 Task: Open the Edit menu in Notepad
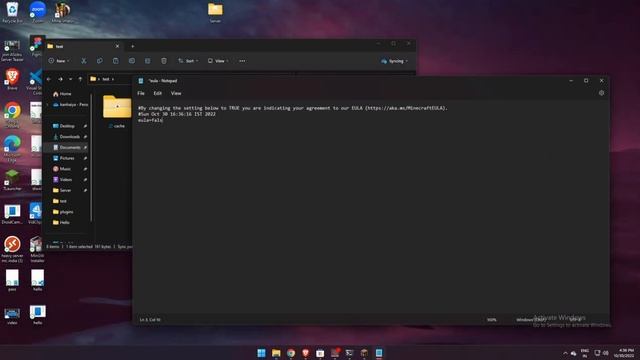[x=158, y=93]
